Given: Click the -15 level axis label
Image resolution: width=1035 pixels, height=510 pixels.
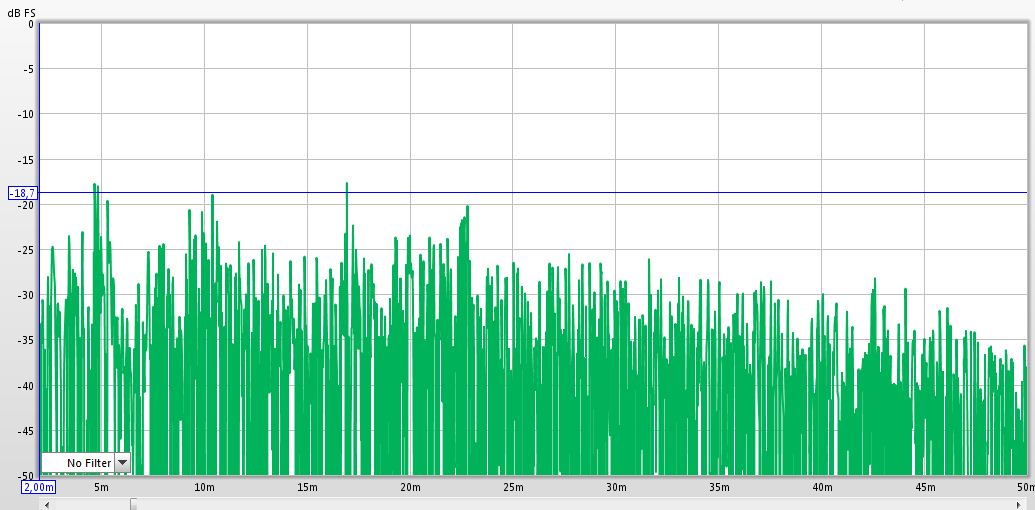Looking at the screenshot, I should [26, 160].
